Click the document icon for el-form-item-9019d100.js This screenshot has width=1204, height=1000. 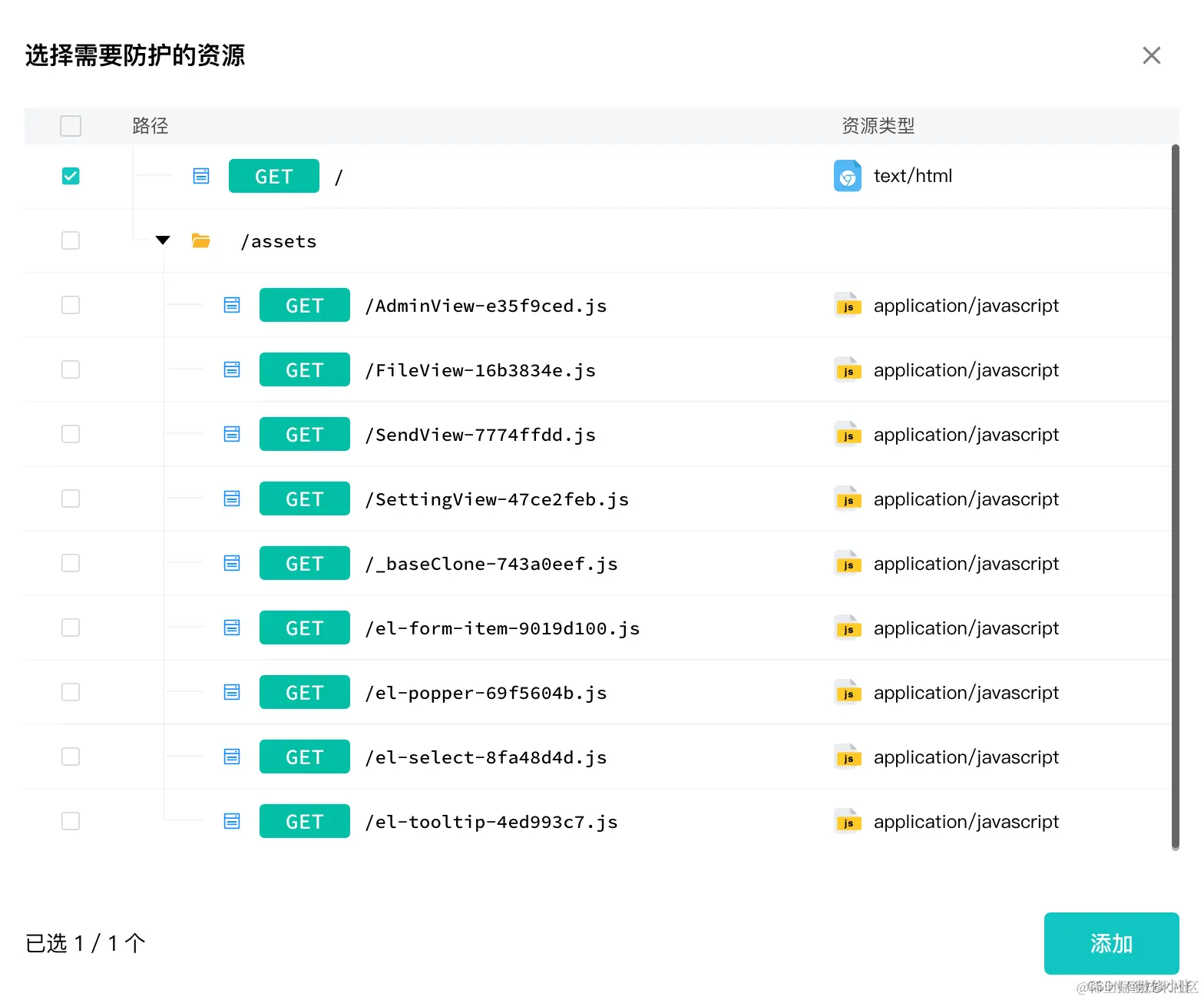(232, 627)
